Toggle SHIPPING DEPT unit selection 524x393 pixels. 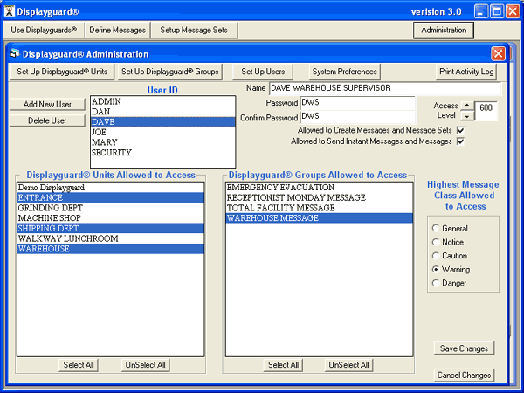tap(110, 228)
